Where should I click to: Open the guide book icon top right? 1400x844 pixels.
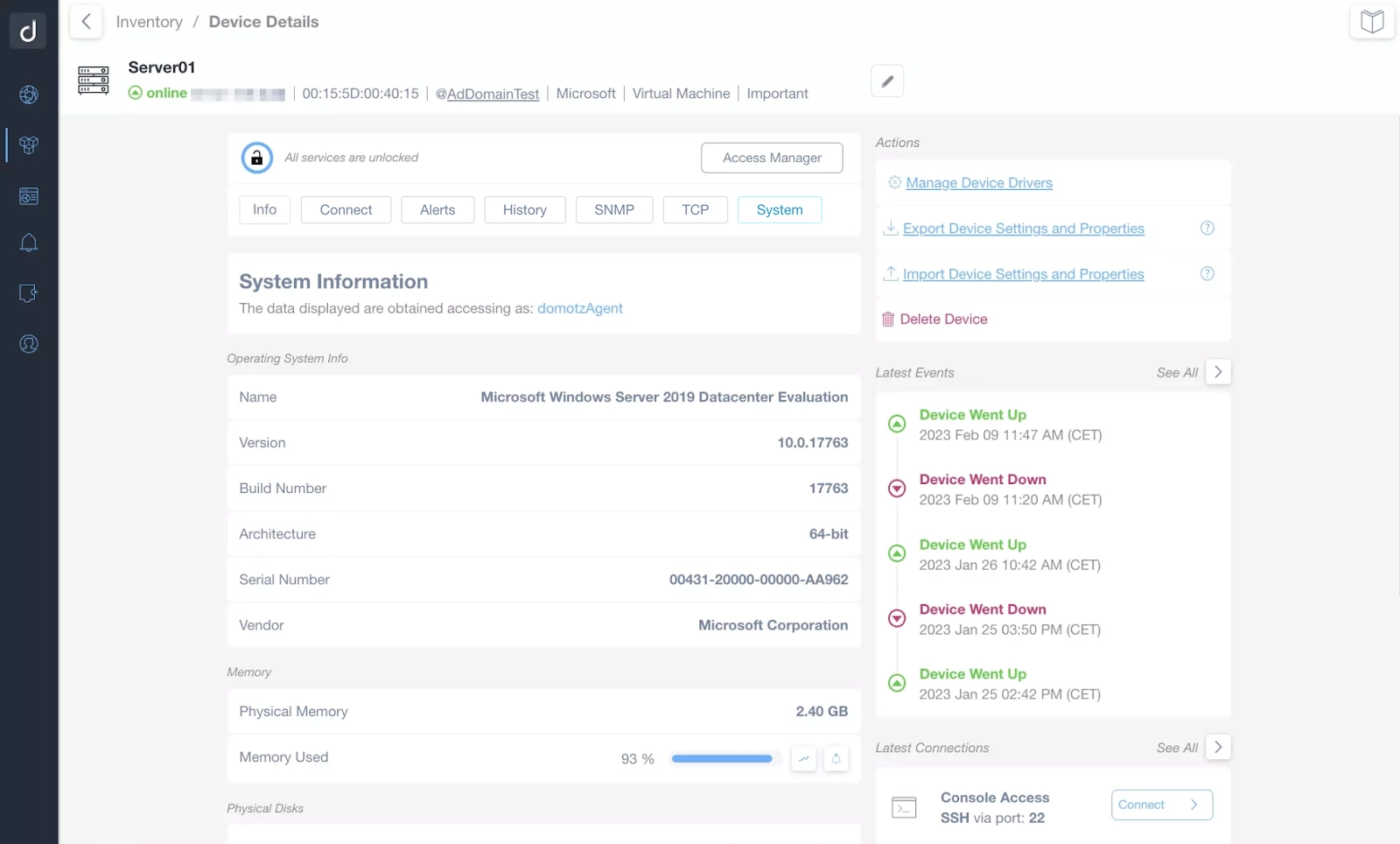point(1372,22)
